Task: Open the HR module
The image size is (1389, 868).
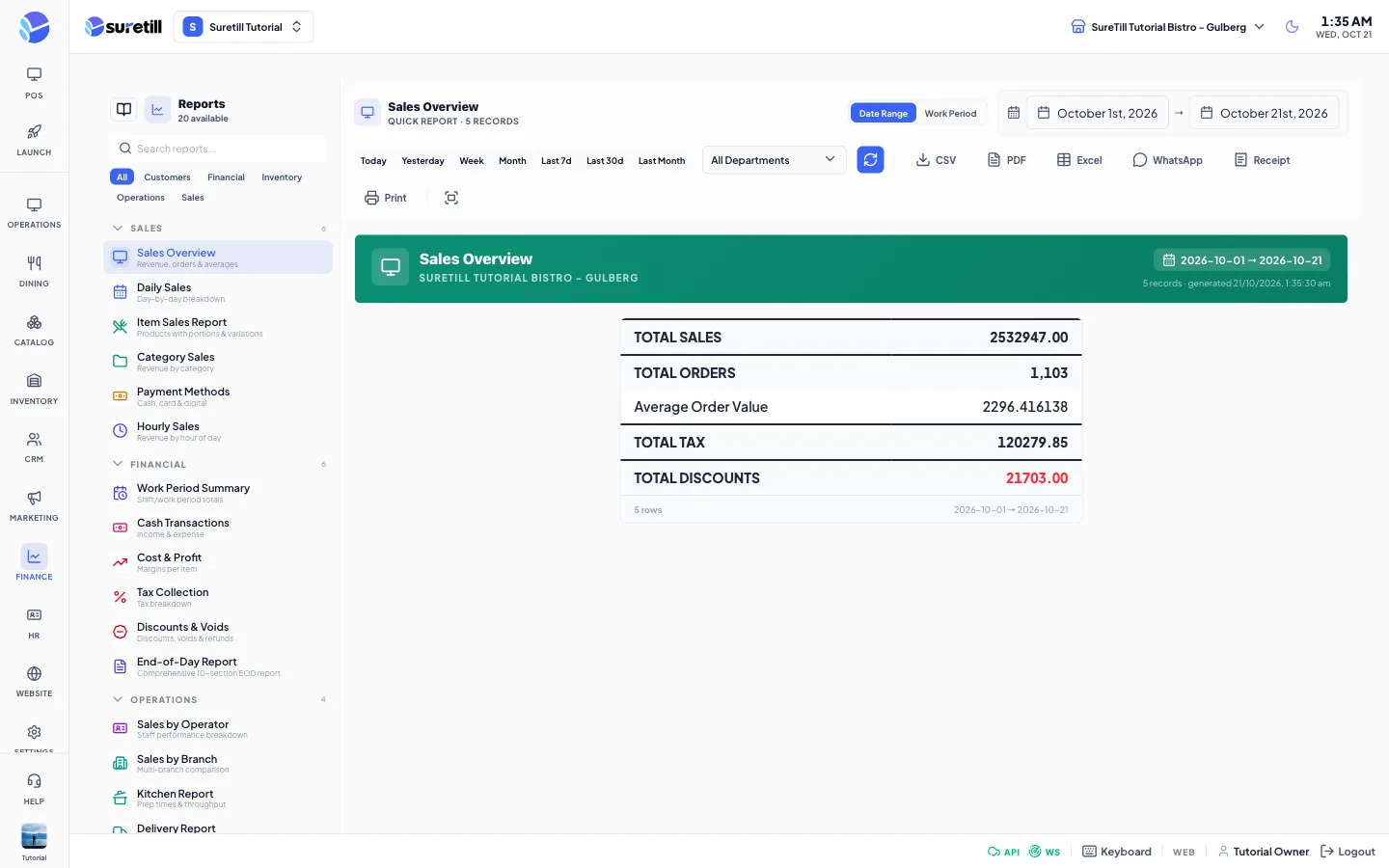Action: tap(34, 623)
